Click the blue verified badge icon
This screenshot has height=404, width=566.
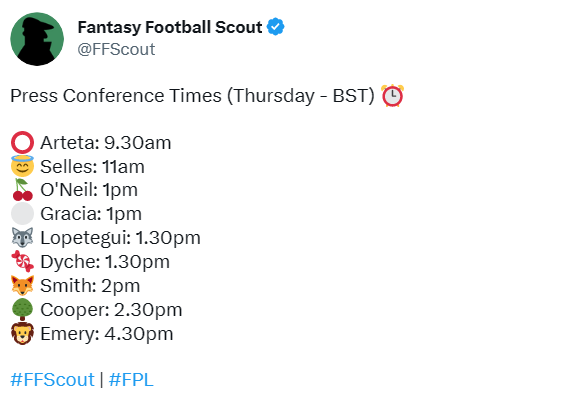click(275, 27)
